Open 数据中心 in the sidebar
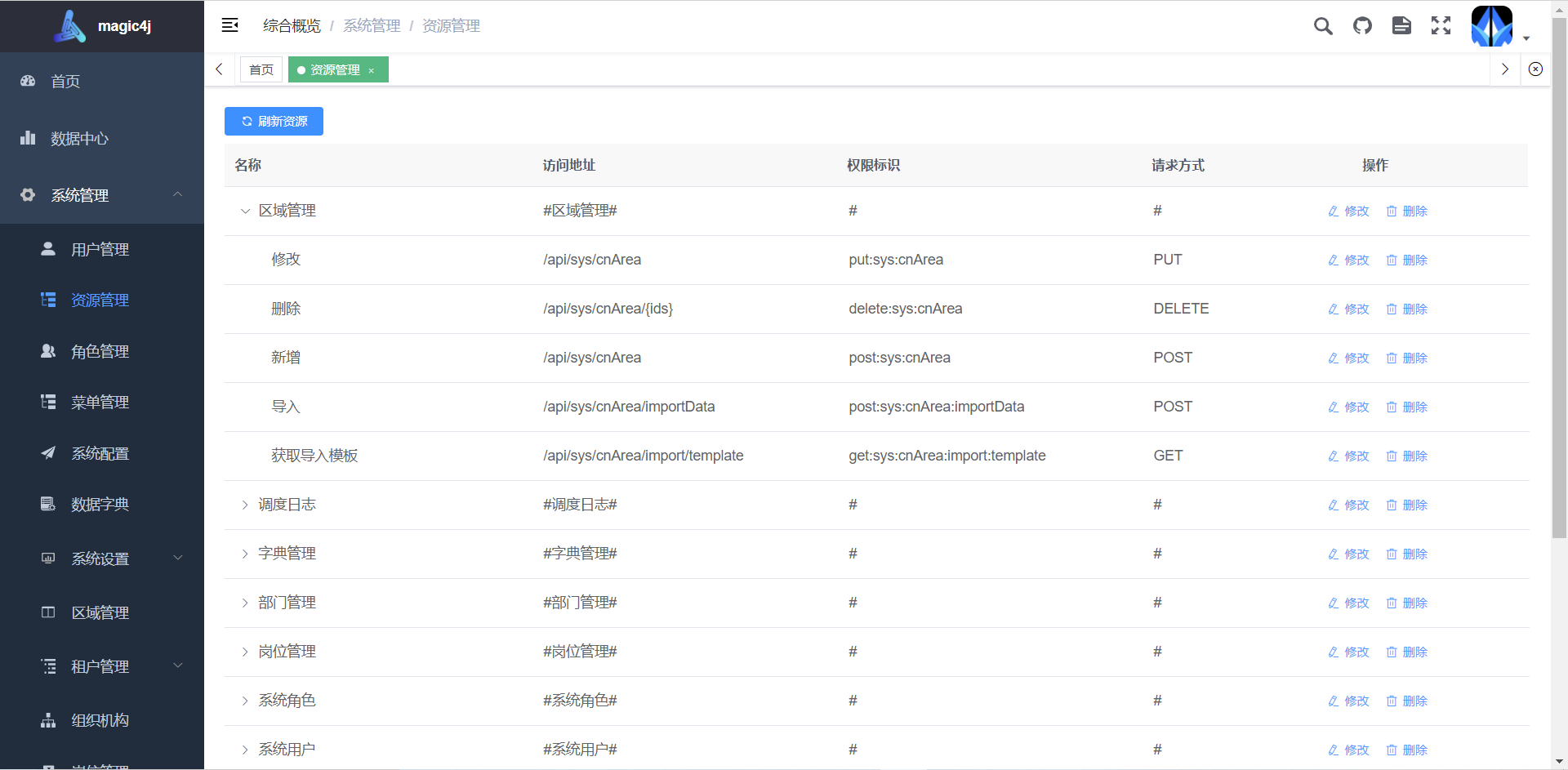Image resolution: width=1568 pixels, height=770 pixels. pyautogui.click(x=102, y=138)
